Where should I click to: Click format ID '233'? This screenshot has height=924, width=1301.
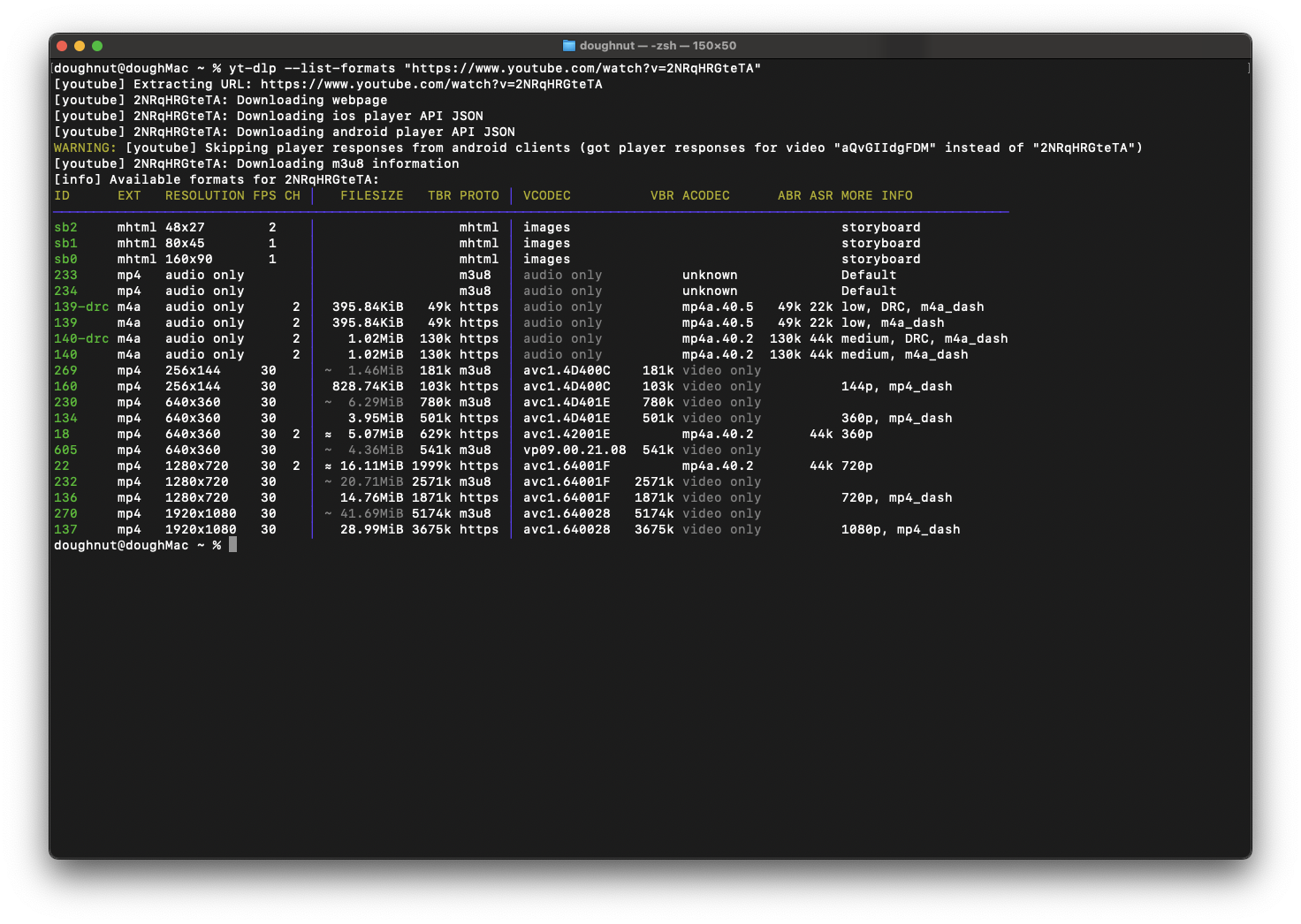65,275
